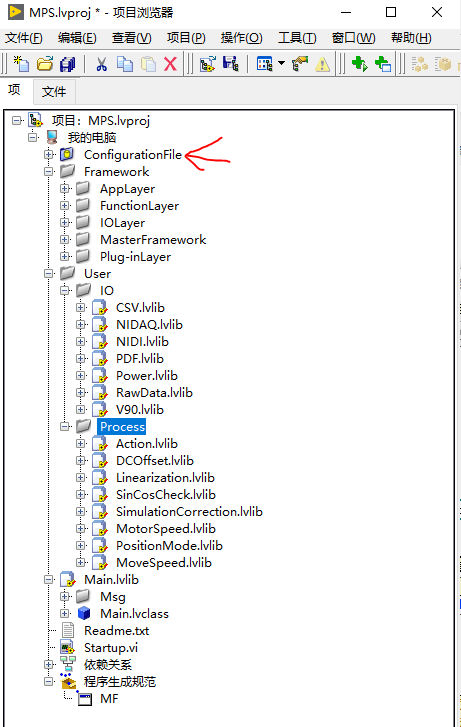Open the 工具(T) menu
461x727 pixels.
[x=297, y=38]
